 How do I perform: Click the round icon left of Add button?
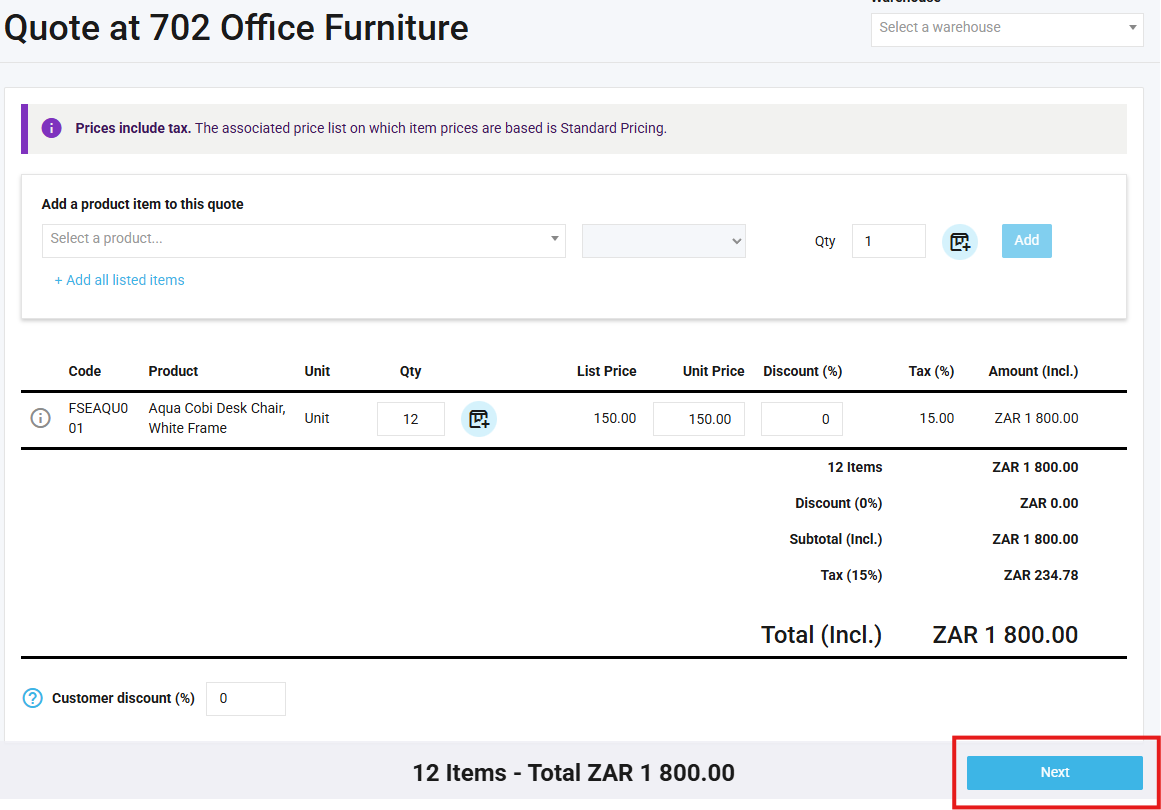click(x=960, y=241)
